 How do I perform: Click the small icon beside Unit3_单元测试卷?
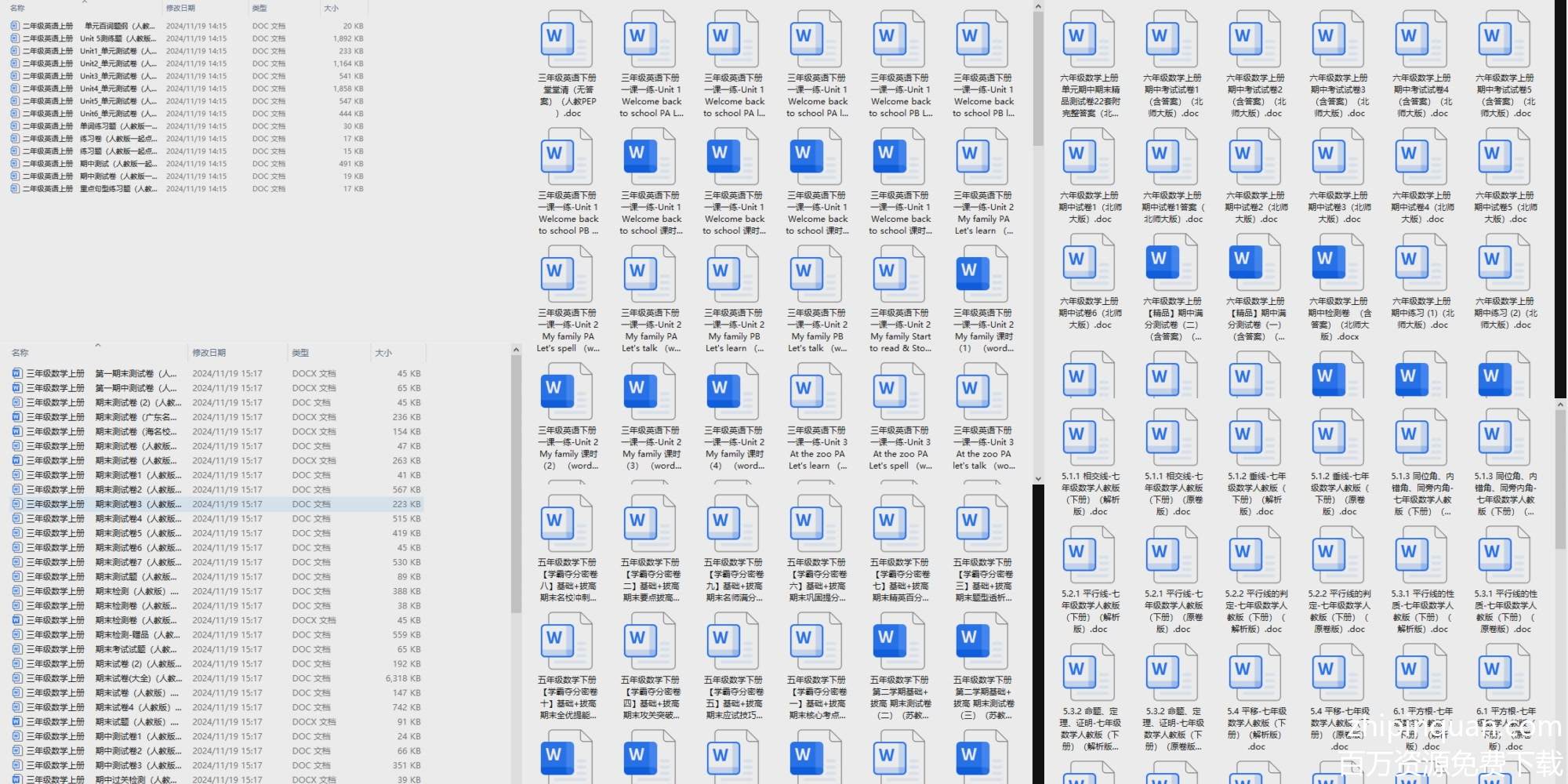(x=15, y=76)
